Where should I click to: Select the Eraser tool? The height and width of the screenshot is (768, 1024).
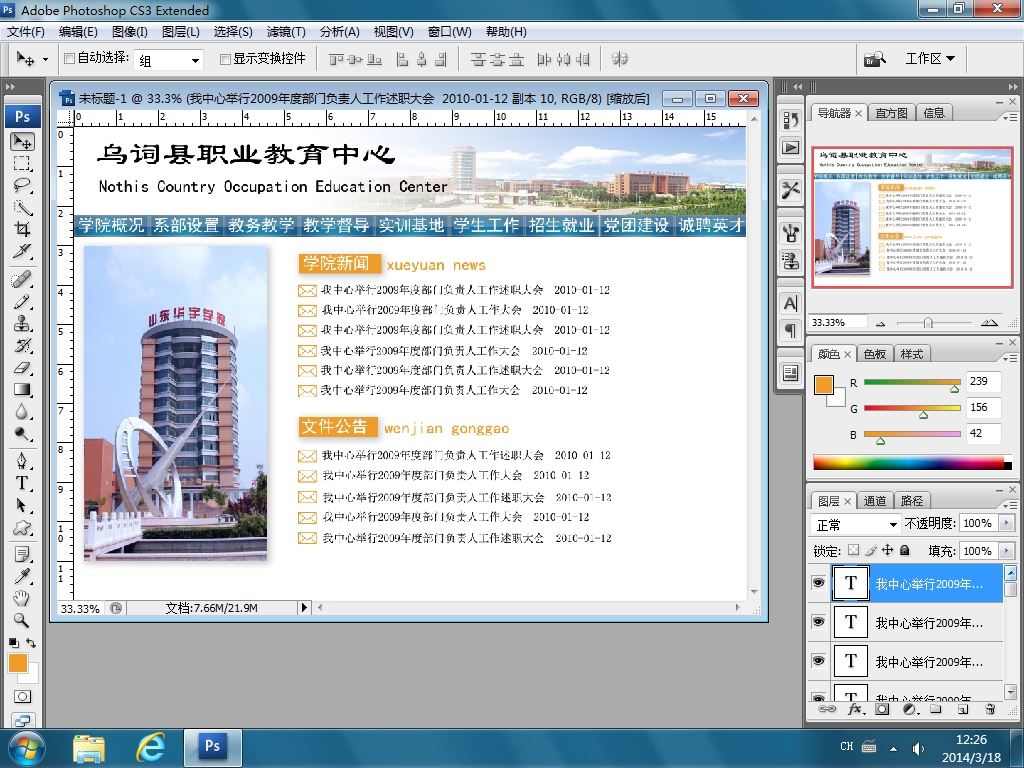coord(22,368)
